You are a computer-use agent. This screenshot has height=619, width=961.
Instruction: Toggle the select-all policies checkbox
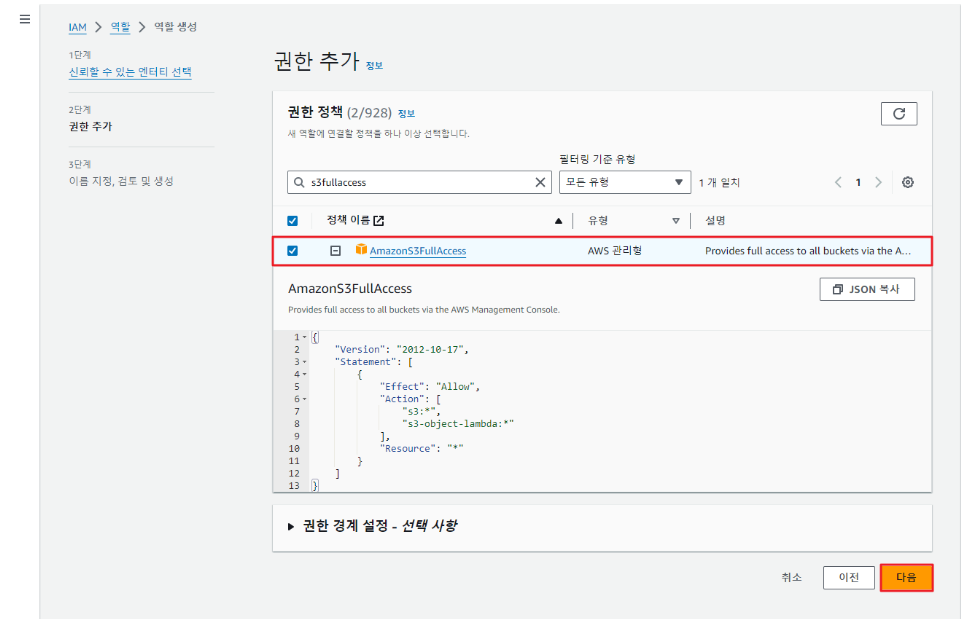click(x=292, y=221)
